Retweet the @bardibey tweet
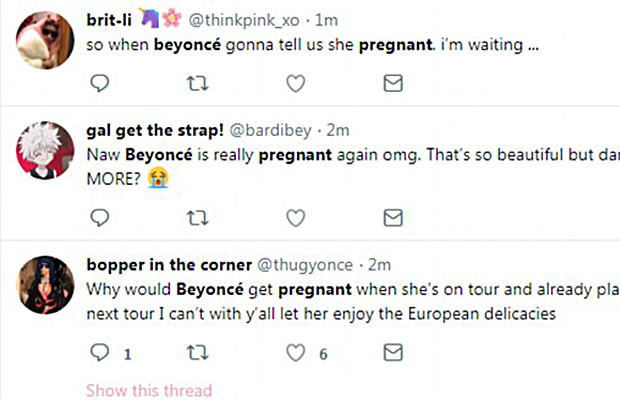 click(197, 218)
